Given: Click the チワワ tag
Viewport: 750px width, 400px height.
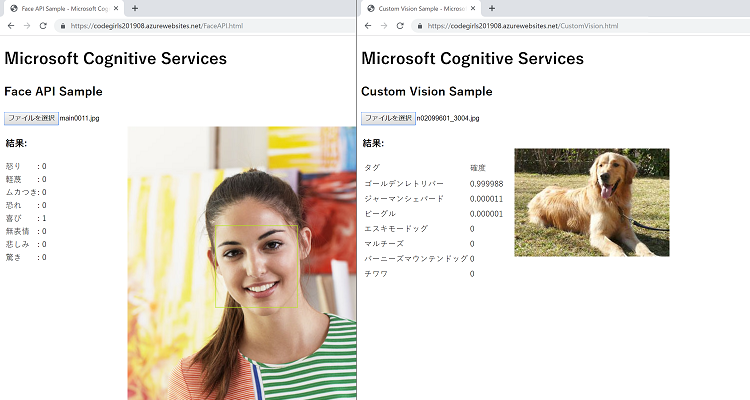Looking at the screenshot, I should [x=376, y=274].
